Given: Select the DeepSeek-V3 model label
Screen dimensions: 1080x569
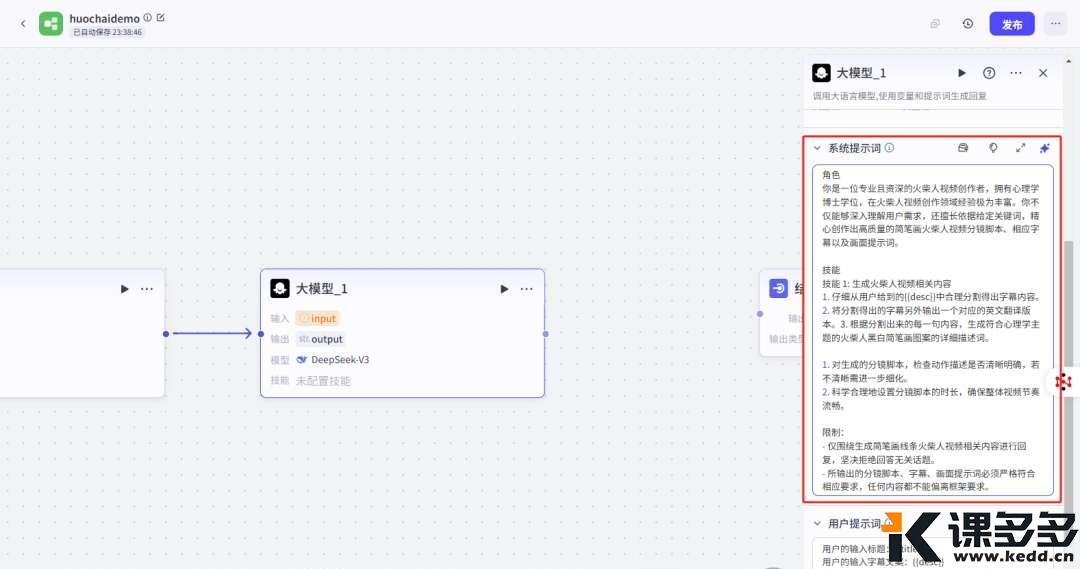Looking at the screenshot, I should pyautogui.click(x=340, y=360).
